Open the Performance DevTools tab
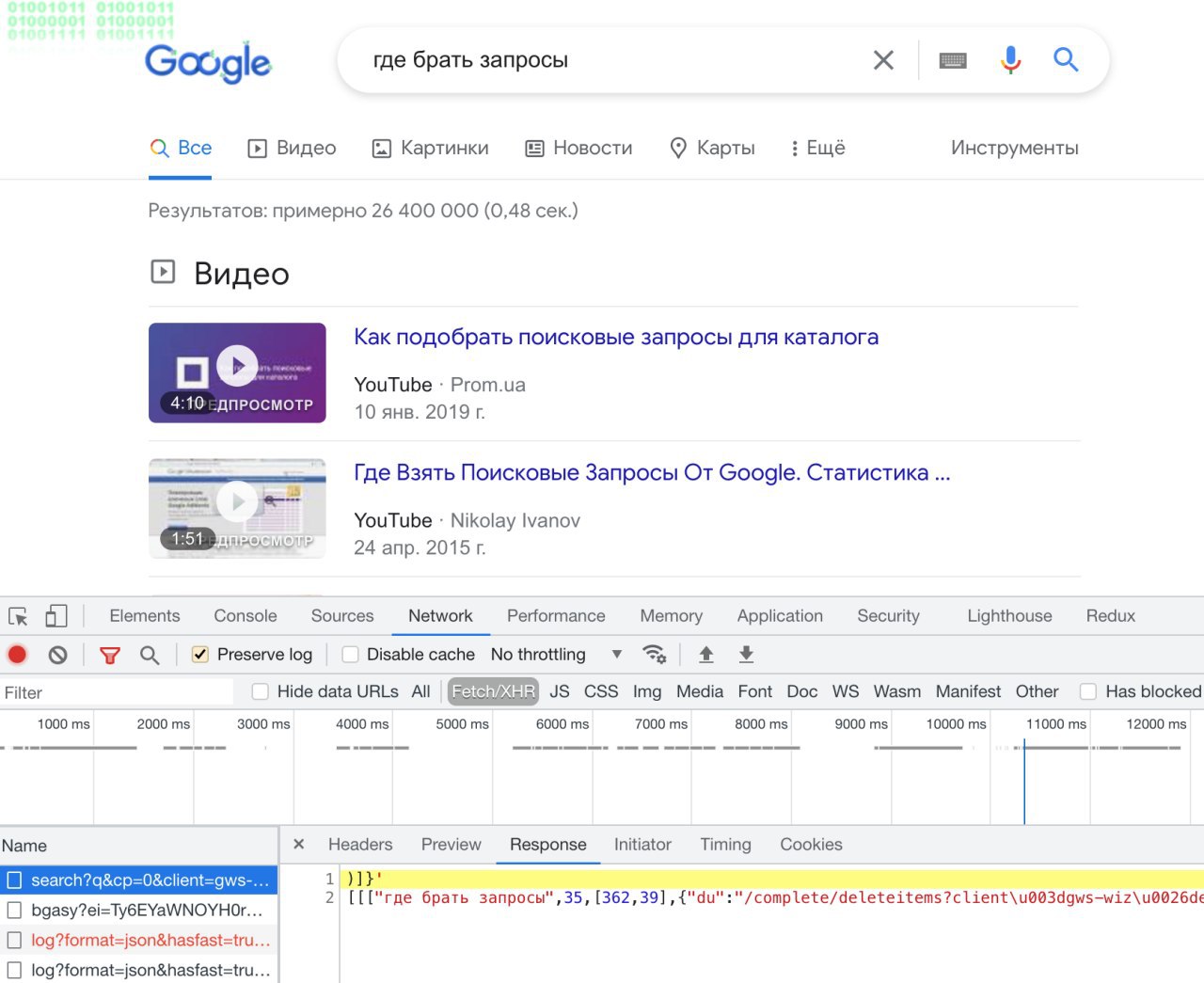This screenshot has height=983, width=1204. 556,616
